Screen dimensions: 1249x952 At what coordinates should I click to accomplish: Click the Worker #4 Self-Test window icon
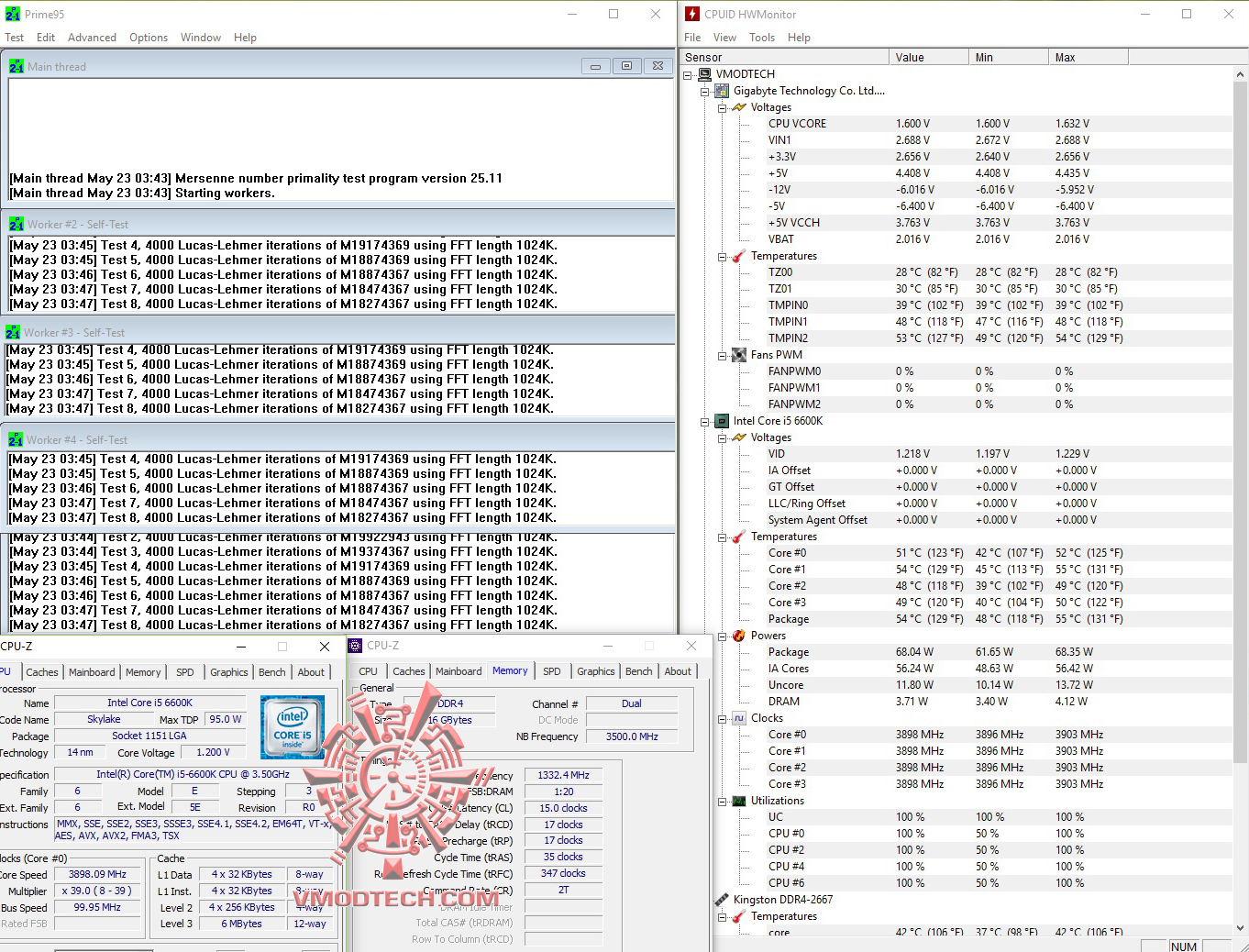point(16,439)
